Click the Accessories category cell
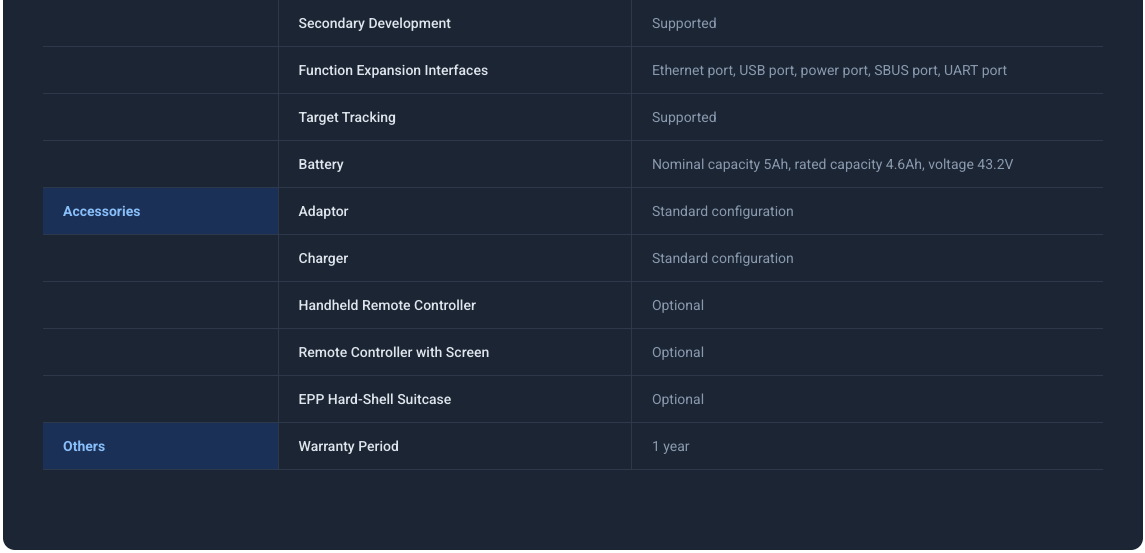Screen dimensions: 1145x553 point(160,212)
